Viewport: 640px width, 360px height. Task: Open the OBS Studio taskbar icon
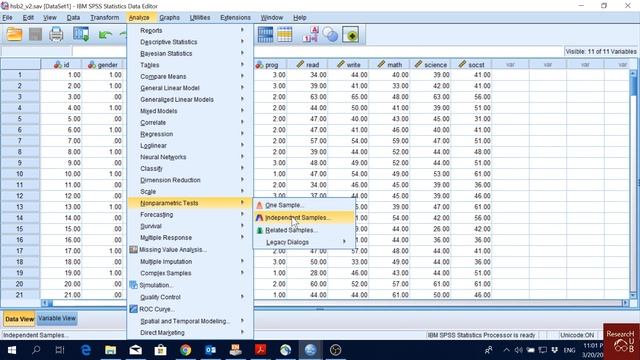pyautogui.click(x=335, y=350)
